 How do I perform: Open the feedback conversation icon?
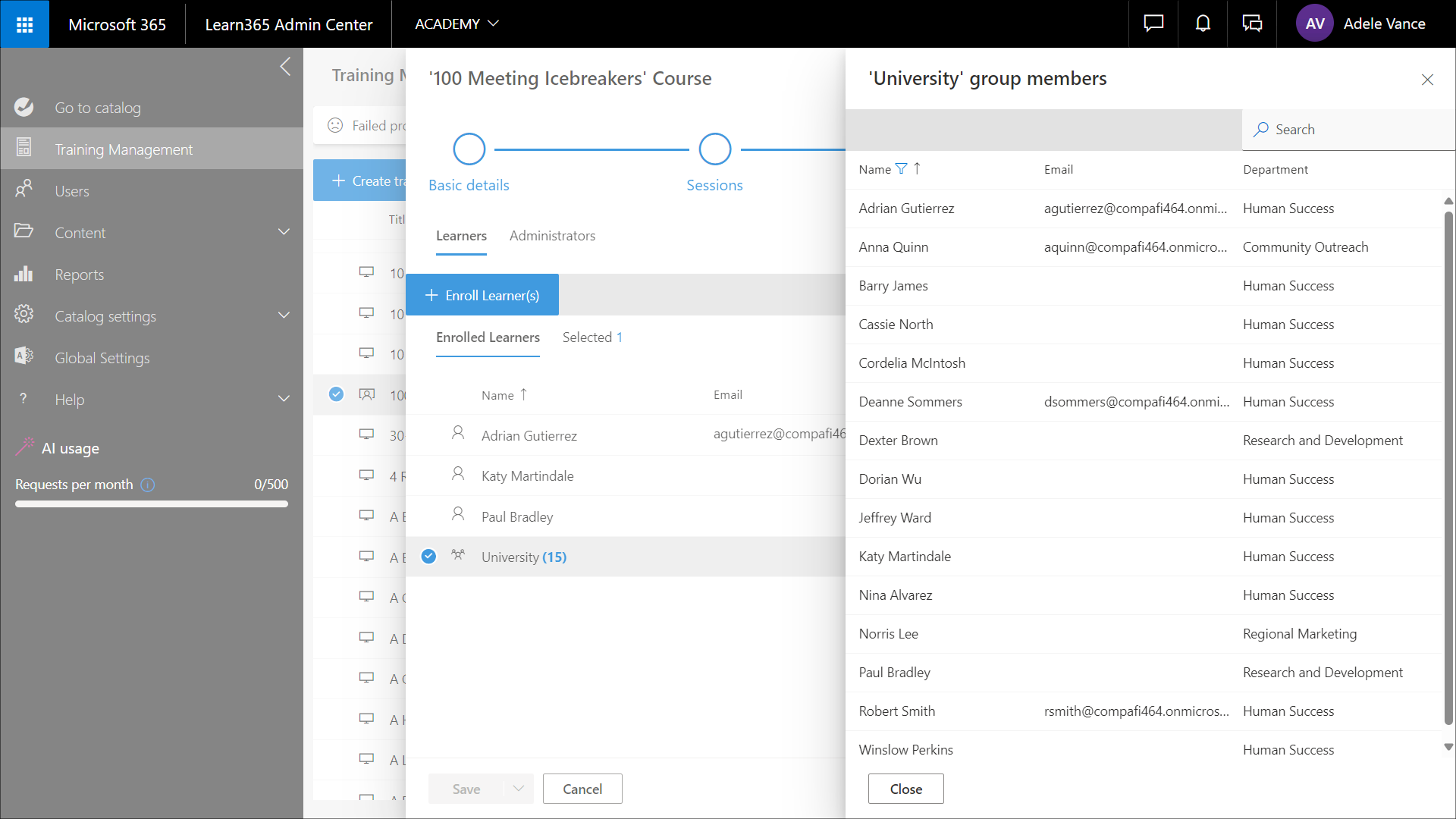pos(1252,24)
